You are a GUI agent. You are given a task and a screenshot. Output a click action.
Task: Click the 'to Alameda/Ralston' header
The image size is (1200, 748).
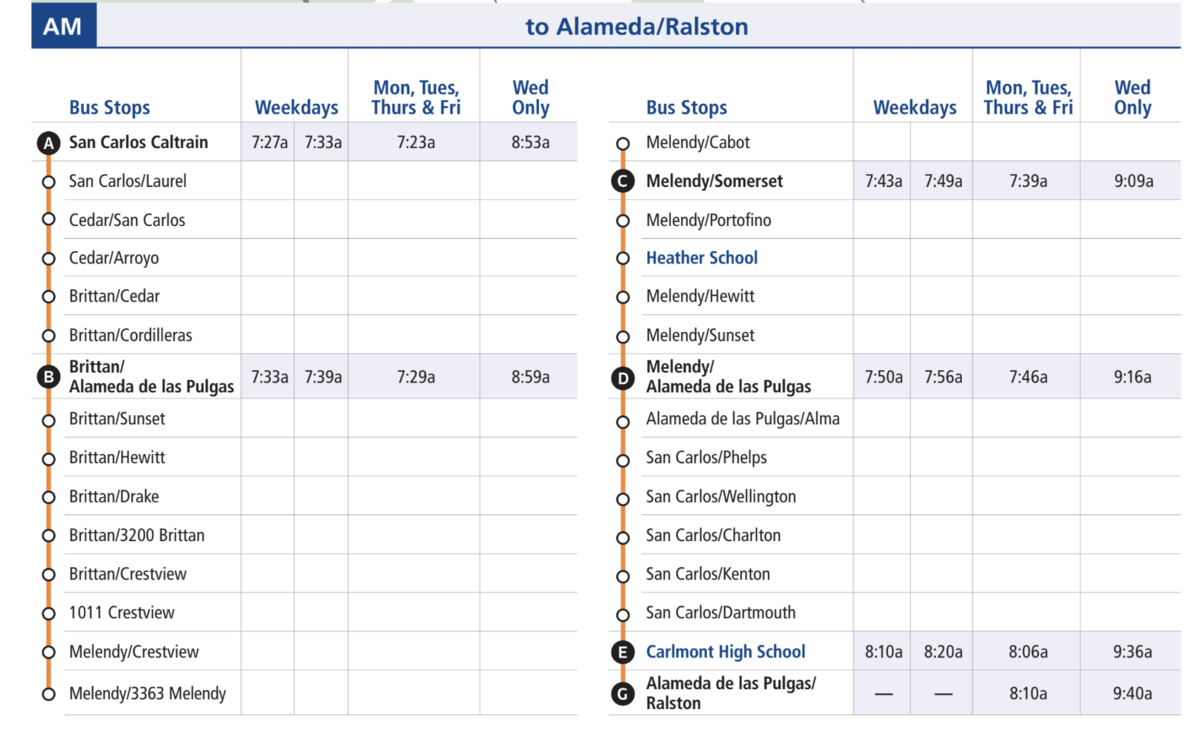tap(637, 27)
